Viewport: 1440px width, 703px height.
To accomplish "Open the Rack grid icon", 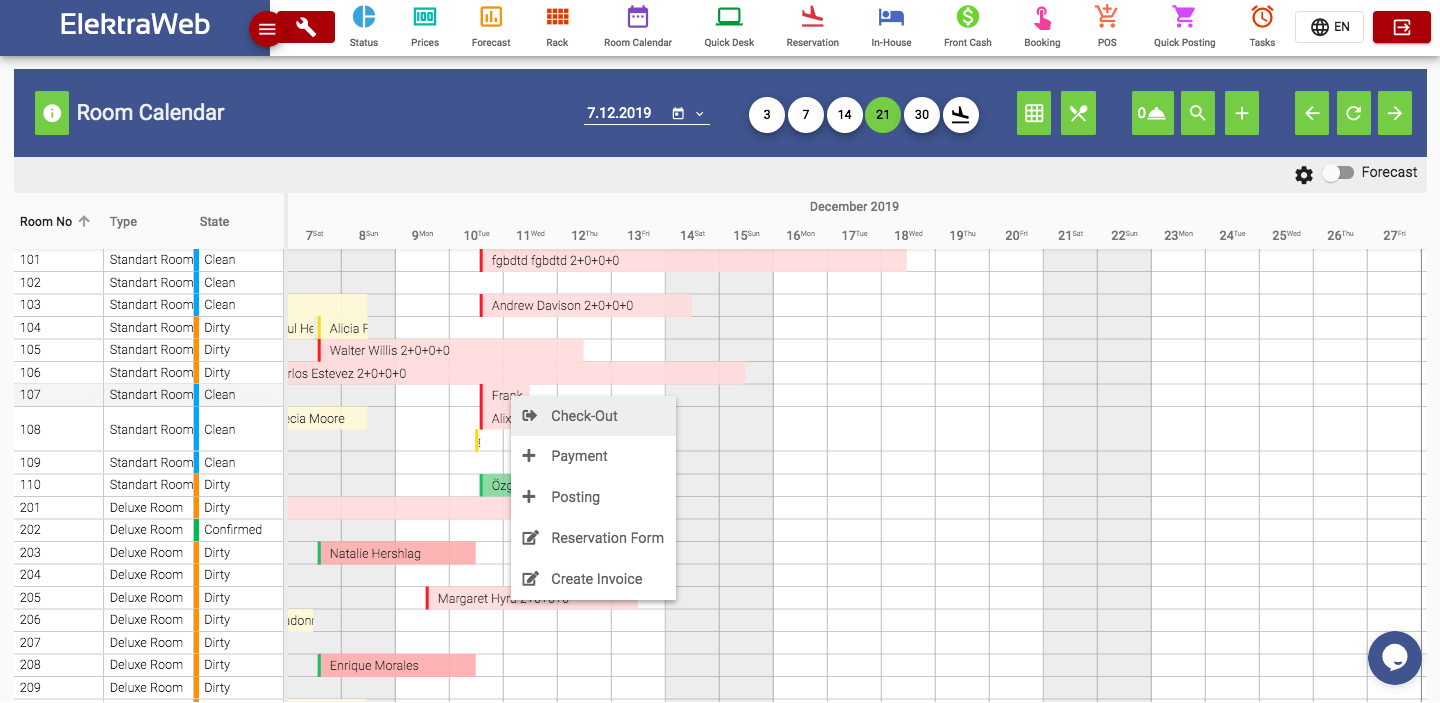I will tap(557, 17).
